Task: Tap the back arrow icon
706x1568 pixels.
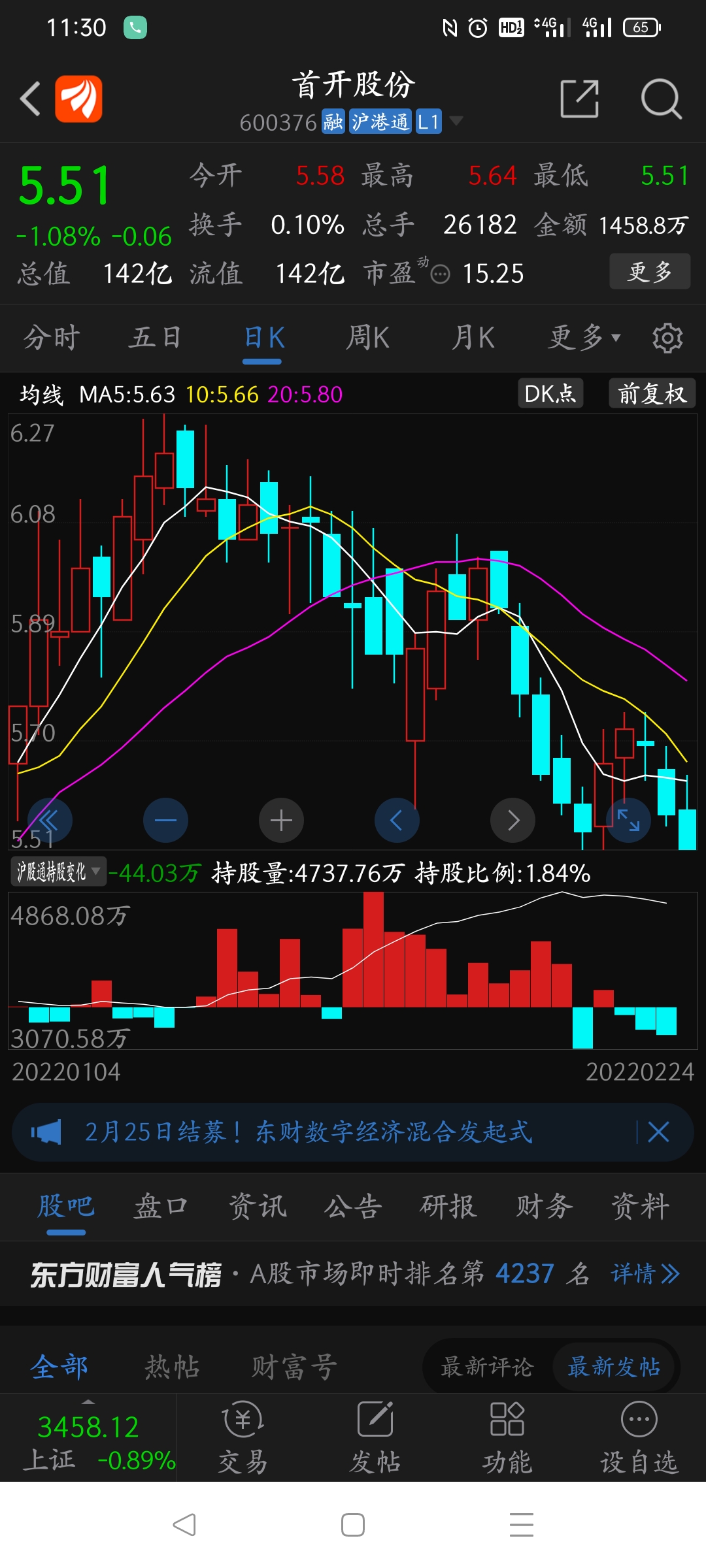Action: [x=30, y=99]
